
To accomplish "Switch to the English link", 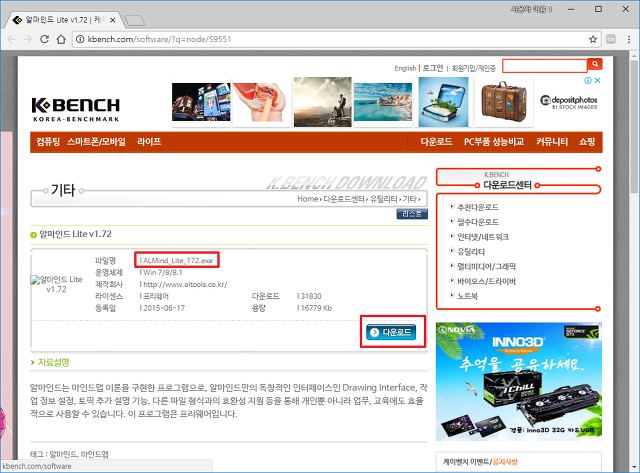I will 405,68.
